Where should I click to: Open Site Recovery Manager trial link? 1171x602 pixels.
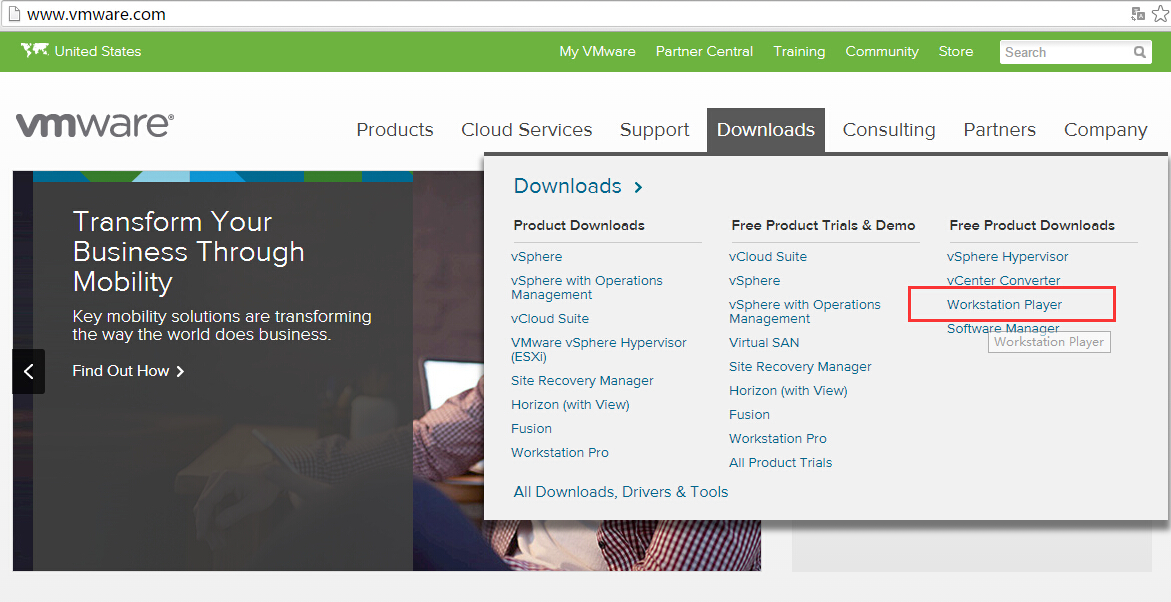pyautogui.click(x=800, y=367)
